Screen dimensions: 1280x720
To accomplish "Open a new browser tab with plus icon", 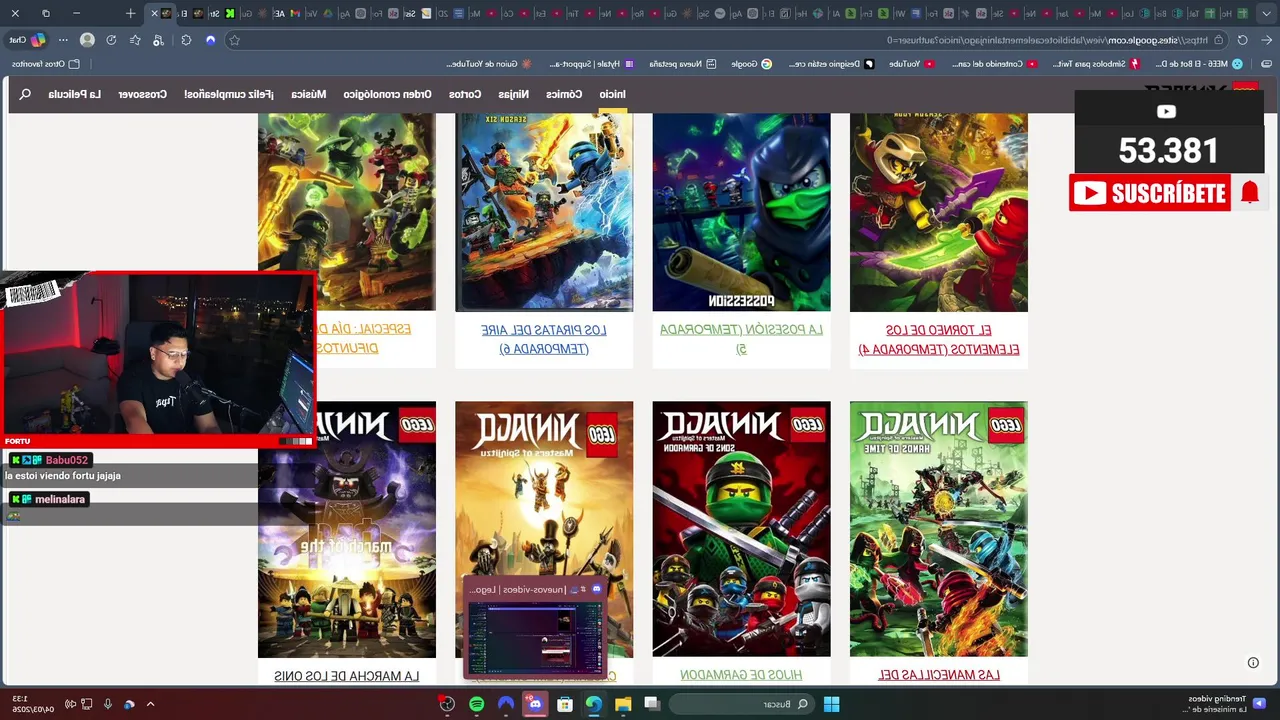I will 130,13.
